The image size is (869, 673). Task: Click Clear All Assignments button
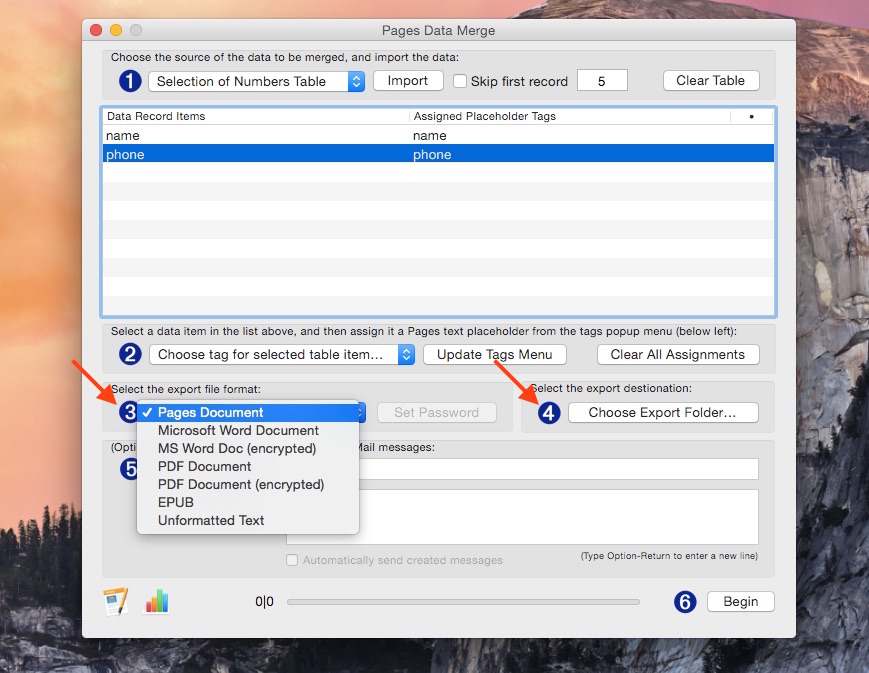[x=677, y=354]
